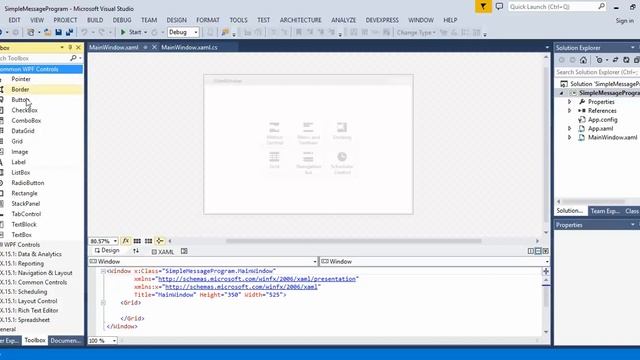The width and height of the screenshot is (640, 360).
Task: Click the Refresh icon in Solution Explorer
Action: coord(626,60)
